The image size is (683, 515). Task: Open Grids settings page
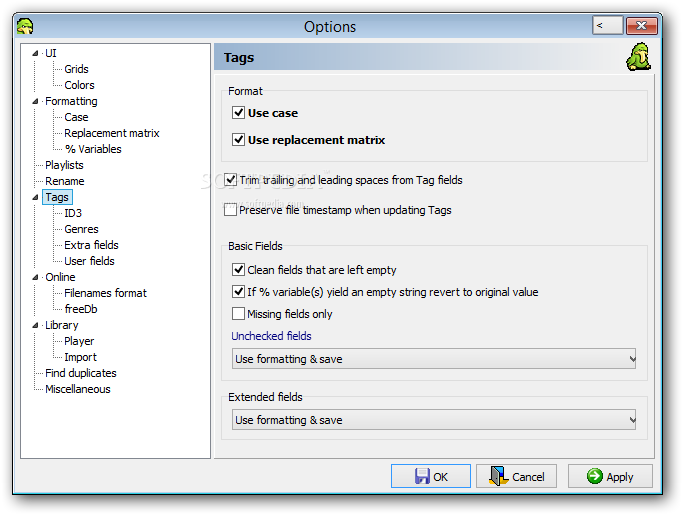76,69
